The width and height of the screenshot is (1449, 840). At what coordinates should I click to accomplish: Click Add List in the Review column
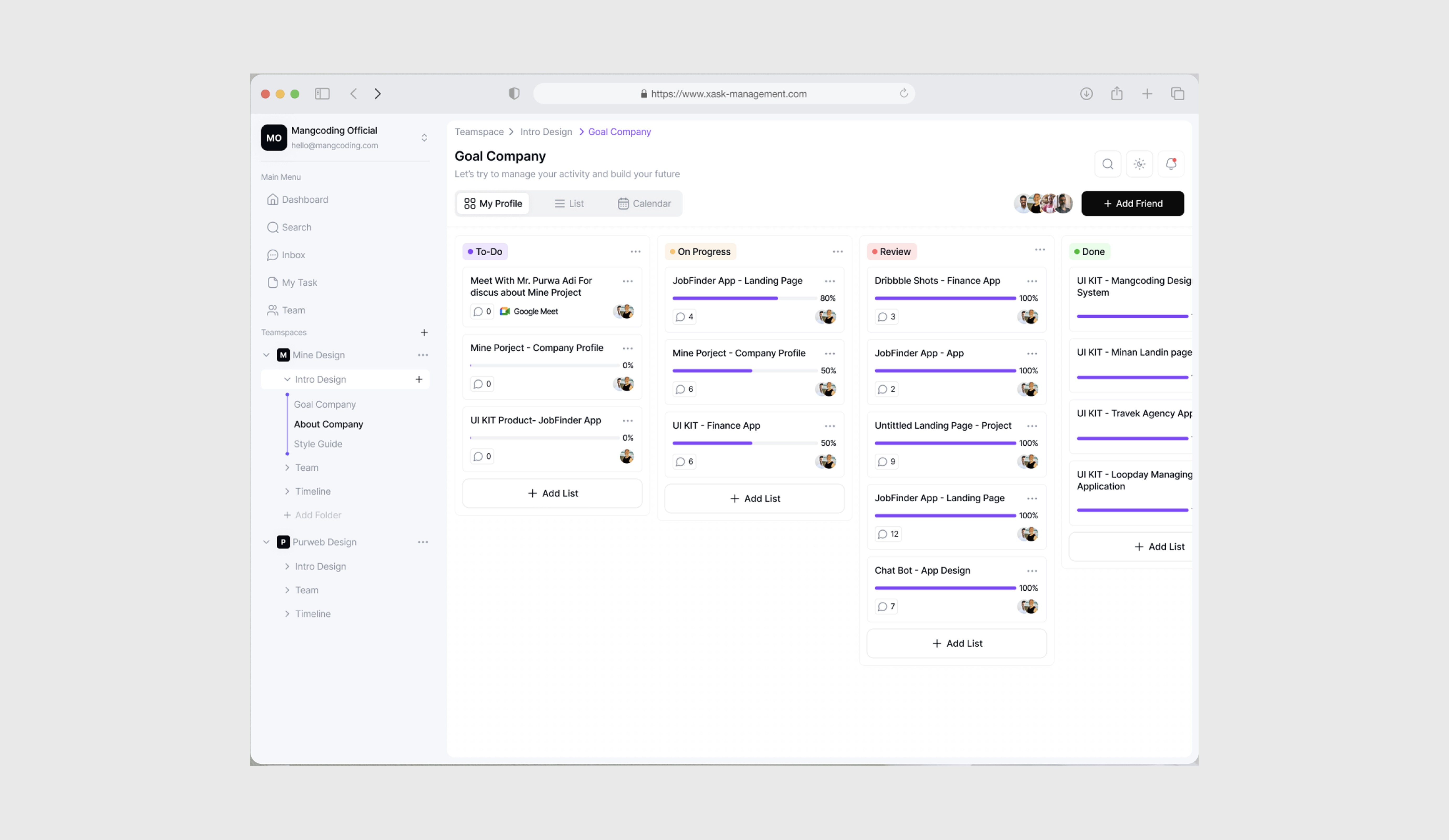pyautogui.click(x=957, y=643)
